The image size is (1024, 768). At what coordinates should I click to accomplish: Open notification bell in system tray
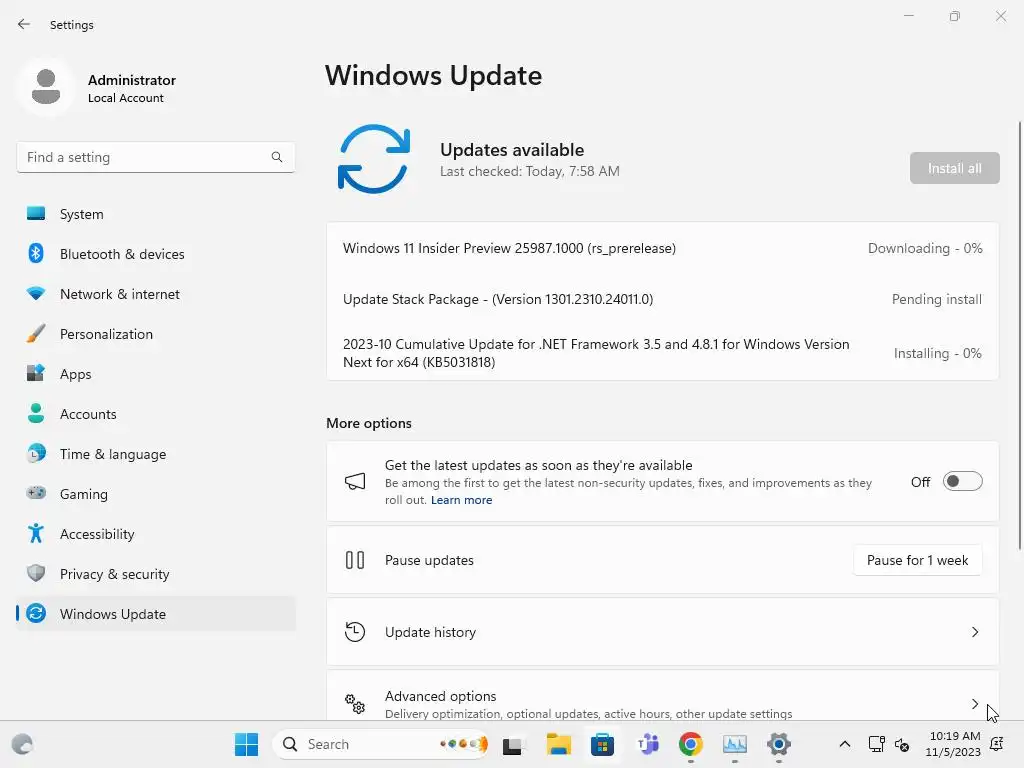(x=997, y=744)
